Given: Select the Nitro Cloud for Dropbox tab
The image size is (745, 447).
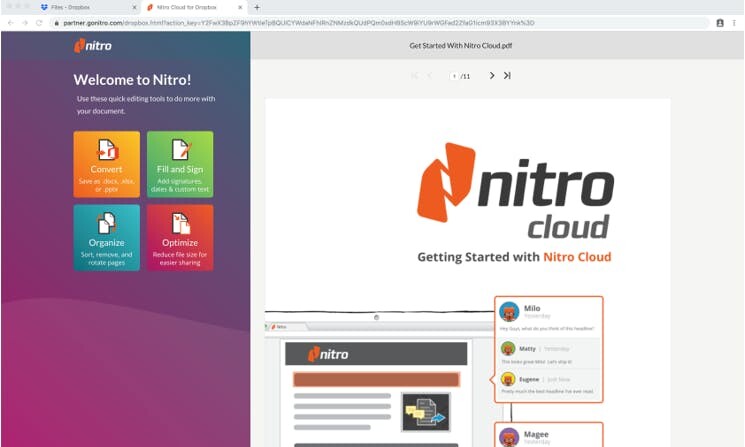Looking at the screenshot, I should click(x=190, y=7).
